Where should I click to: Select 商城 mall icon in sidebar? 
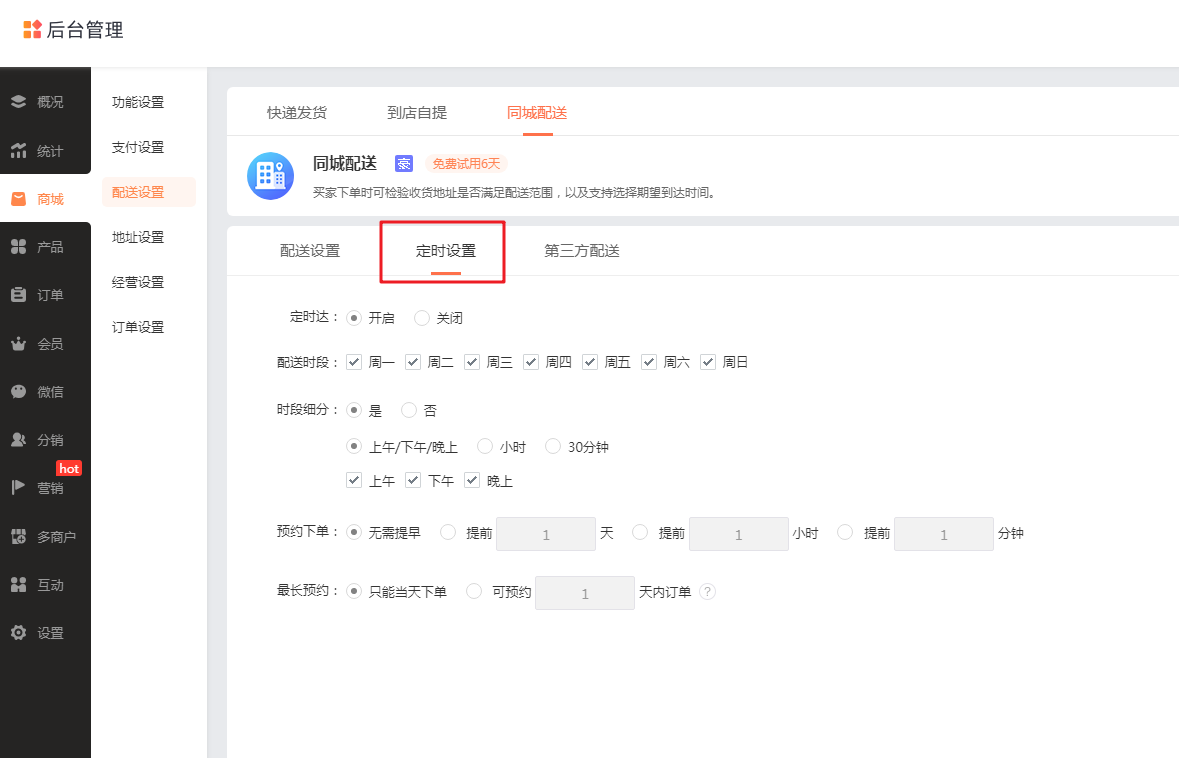click(19, 199)
